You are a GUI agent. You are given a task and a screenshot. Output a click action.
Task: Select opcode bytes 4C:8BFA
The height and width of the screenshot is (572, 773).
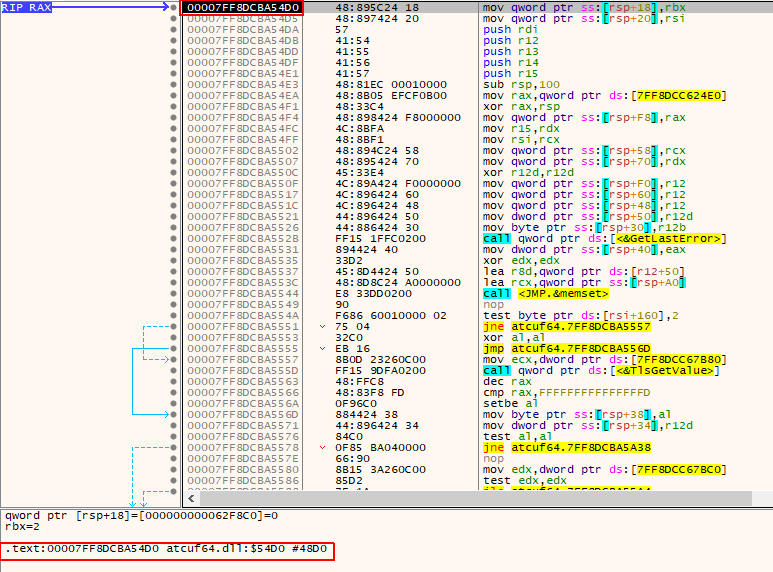tap(359, 128)
